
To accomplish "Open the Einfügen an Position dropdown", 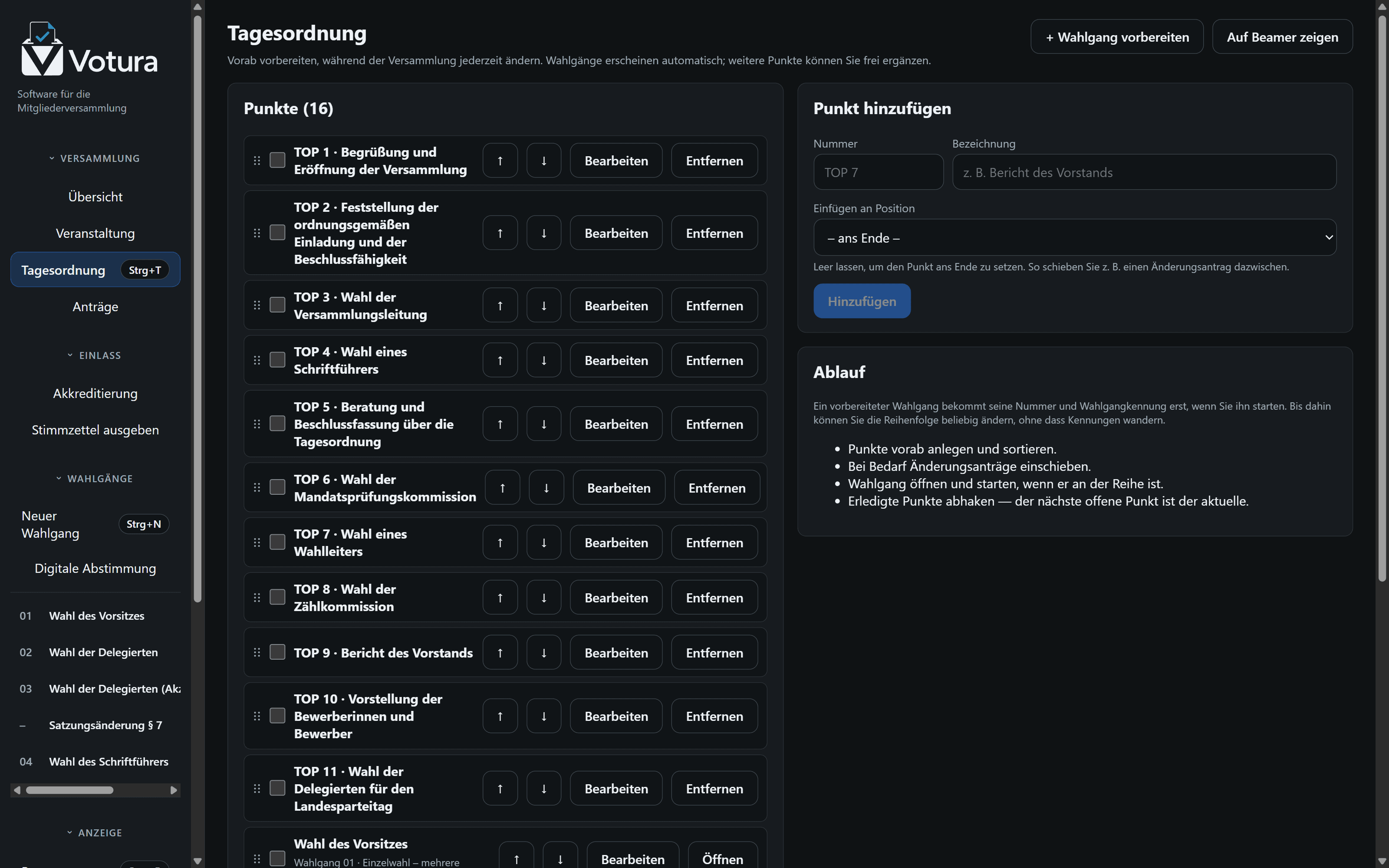I will pos(1074,238).
